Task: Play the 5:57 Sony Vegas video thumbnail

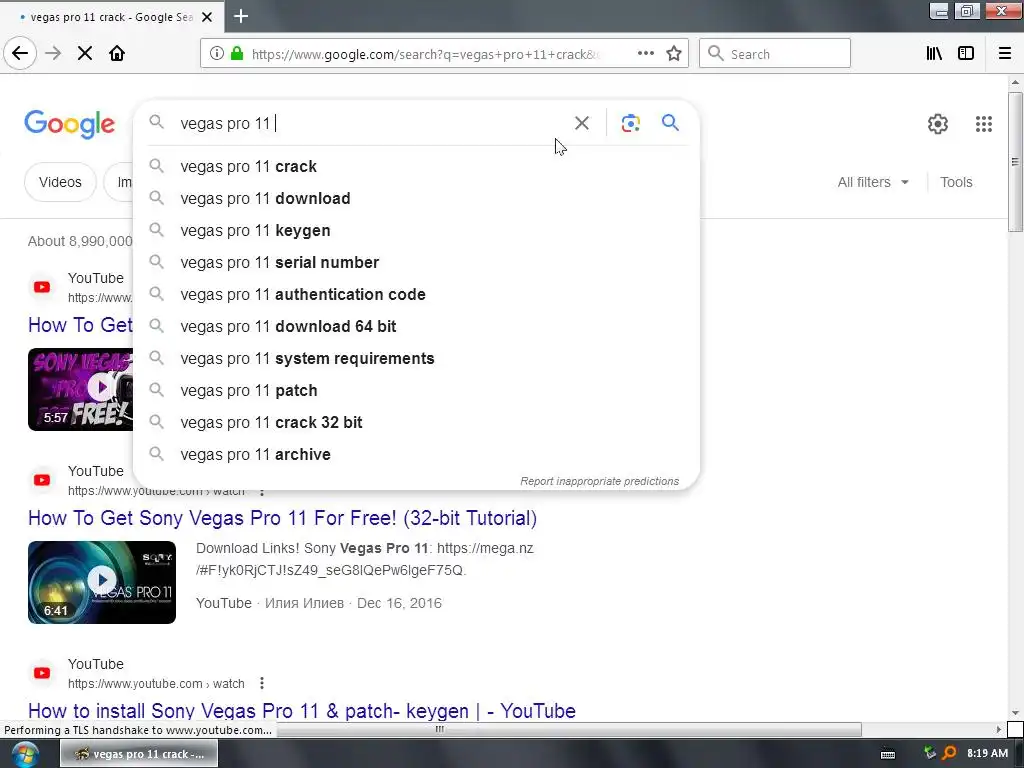Action: pos(80,389)
